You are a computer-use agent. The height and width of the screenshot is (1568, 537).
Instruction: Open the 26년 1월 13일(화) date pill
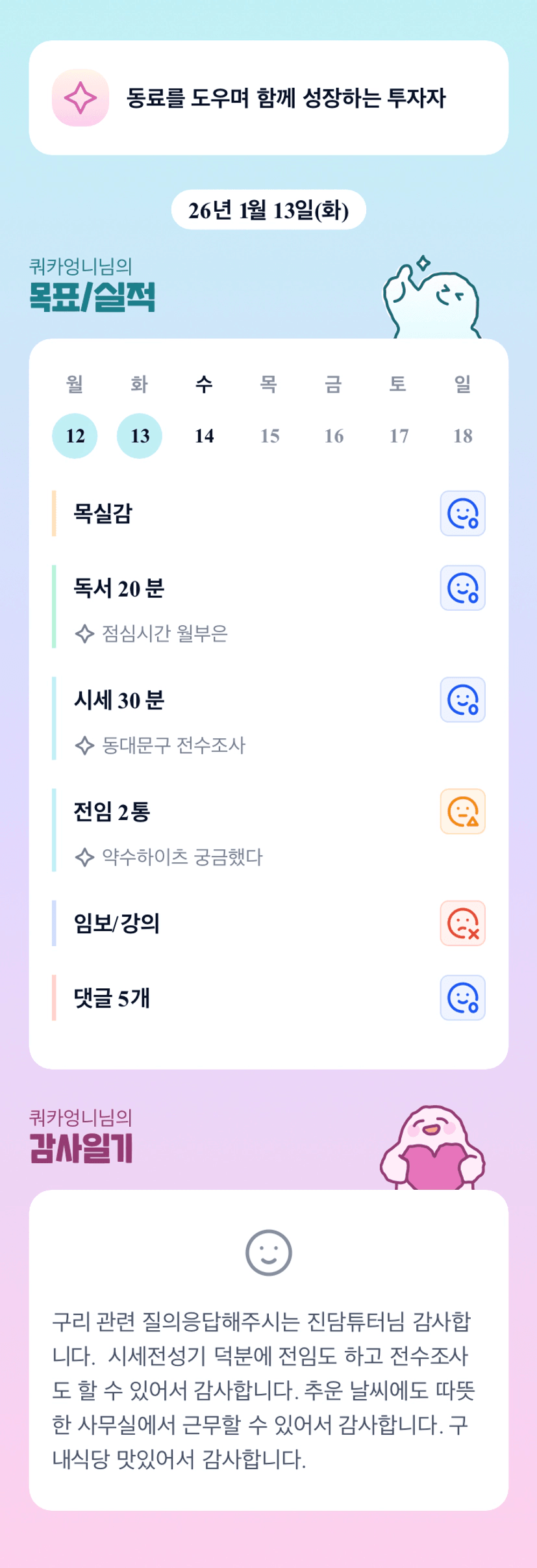click(x=268, y=210)
